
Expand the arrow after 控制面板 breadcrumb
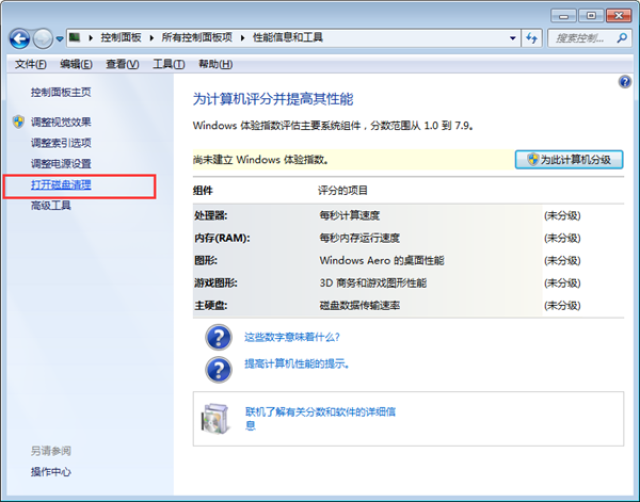point(151,38)
